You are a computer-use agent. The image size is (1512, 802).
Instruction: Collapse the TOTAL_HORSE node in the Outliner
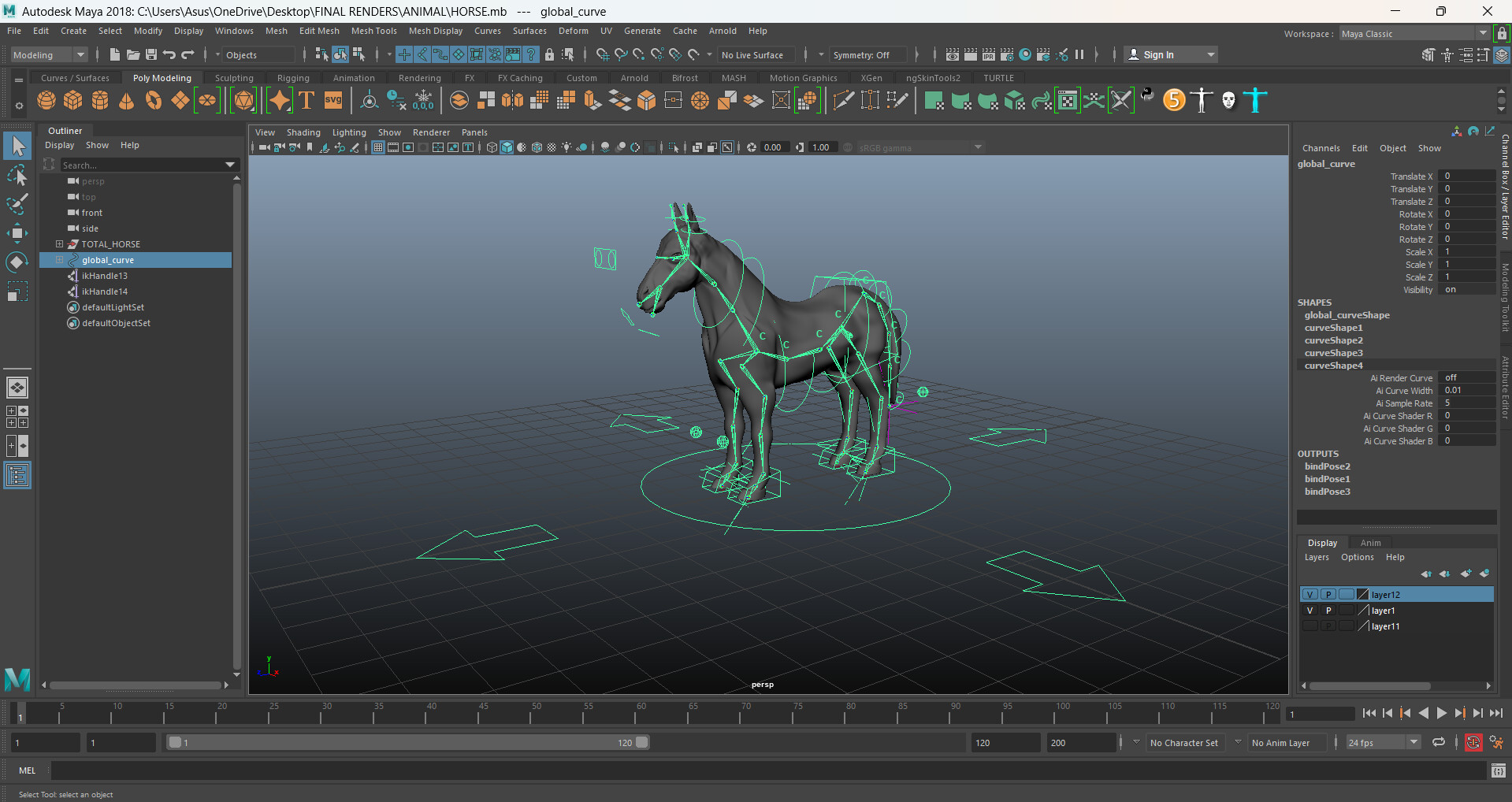pyautogui.click(x=58, y=244)
